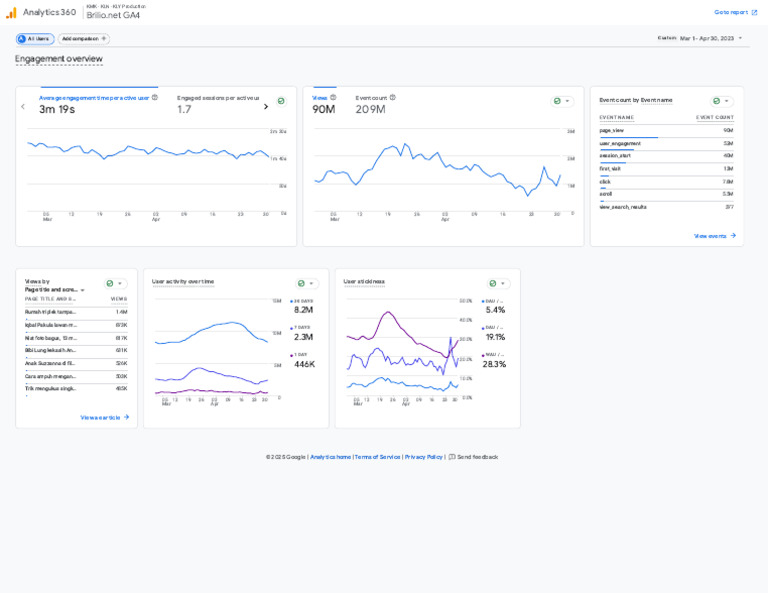This screenshot has width=768, height=593.
Task: Click green check icon in engagement time card
Action: 281,101
